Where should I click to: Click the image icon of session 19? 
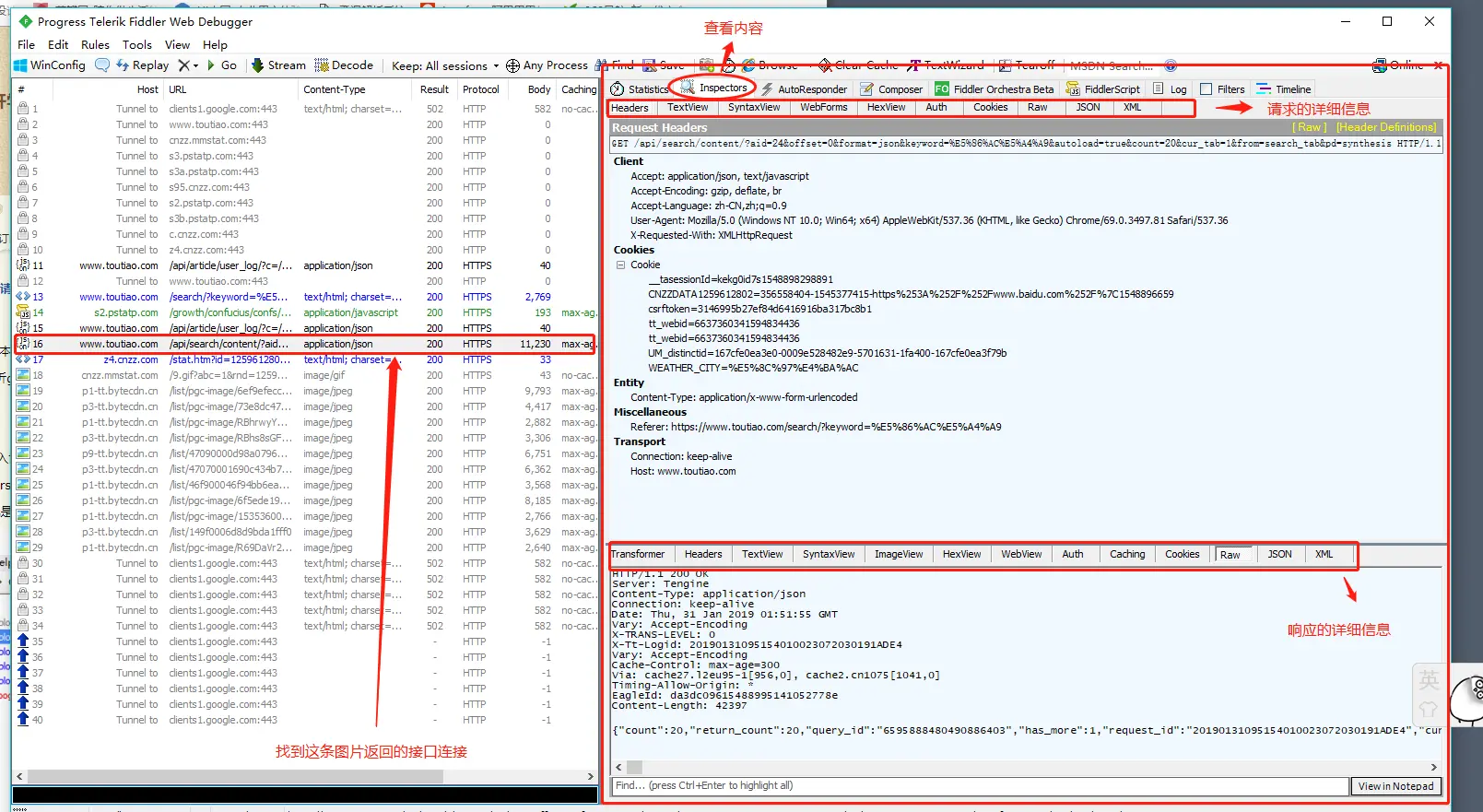[x=23, y=391]
